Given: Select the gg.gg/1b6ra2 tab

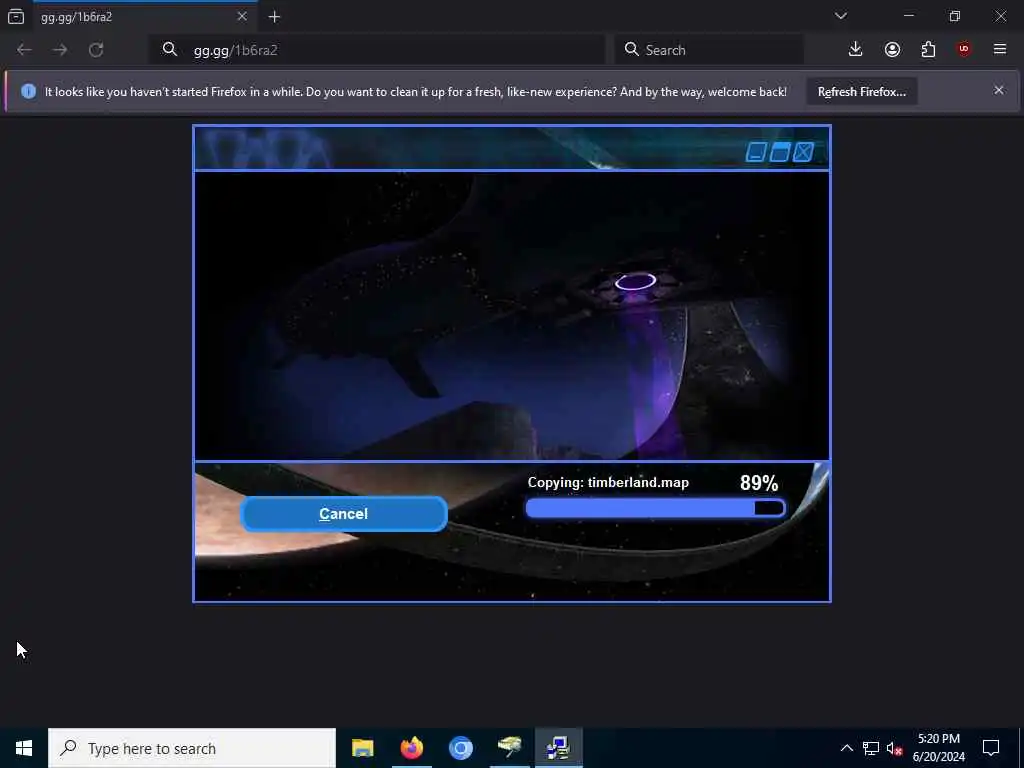Looking at the screenshot, I should [145, 17].
